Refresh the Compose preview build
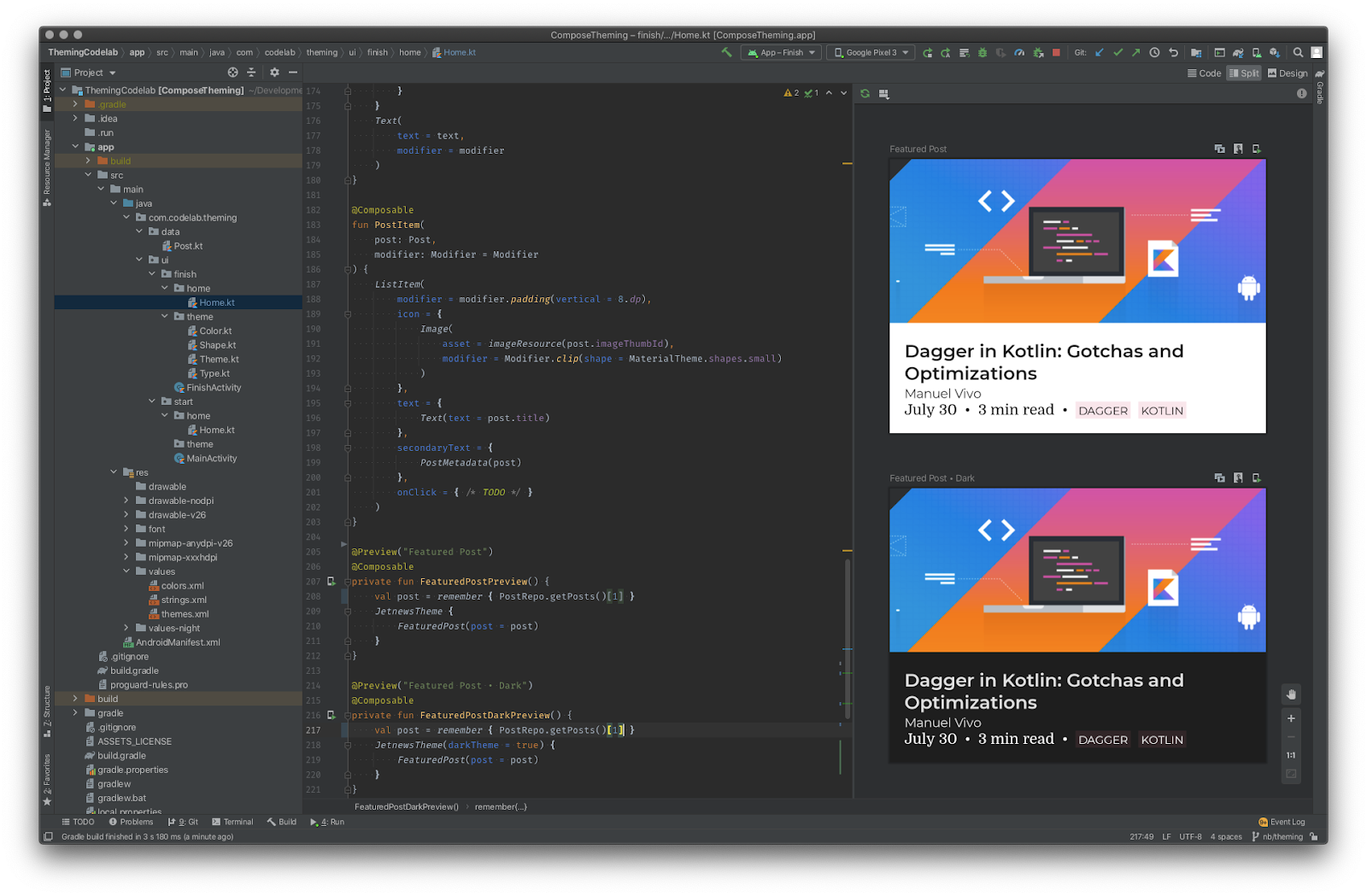This screenshot has width=1367, height=896. pos(865,94)
